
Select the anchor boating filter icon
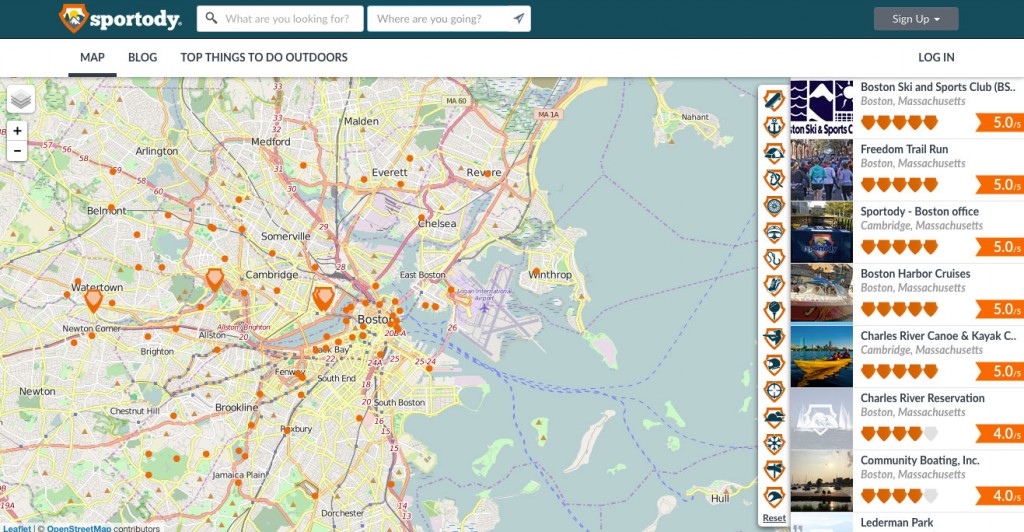[774, 126]
